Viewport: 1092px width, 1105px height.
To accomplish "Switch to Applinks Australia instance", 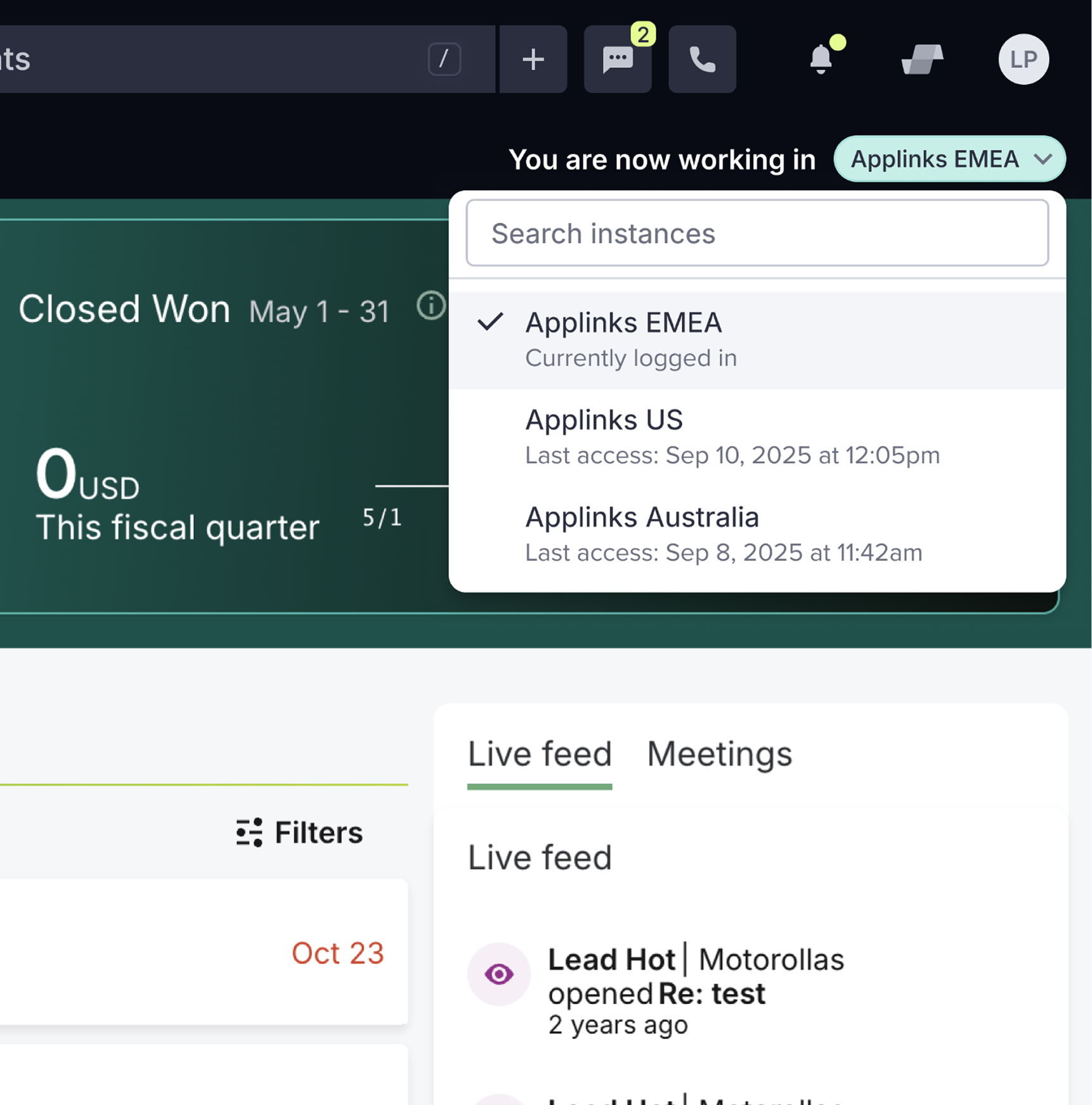I will (x=757, y=534).
